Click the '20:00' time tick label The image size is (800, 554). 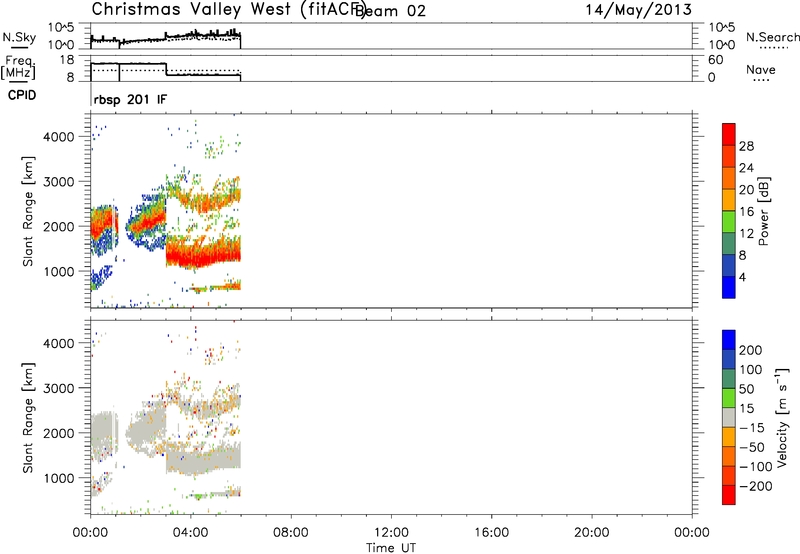point(591,533)
